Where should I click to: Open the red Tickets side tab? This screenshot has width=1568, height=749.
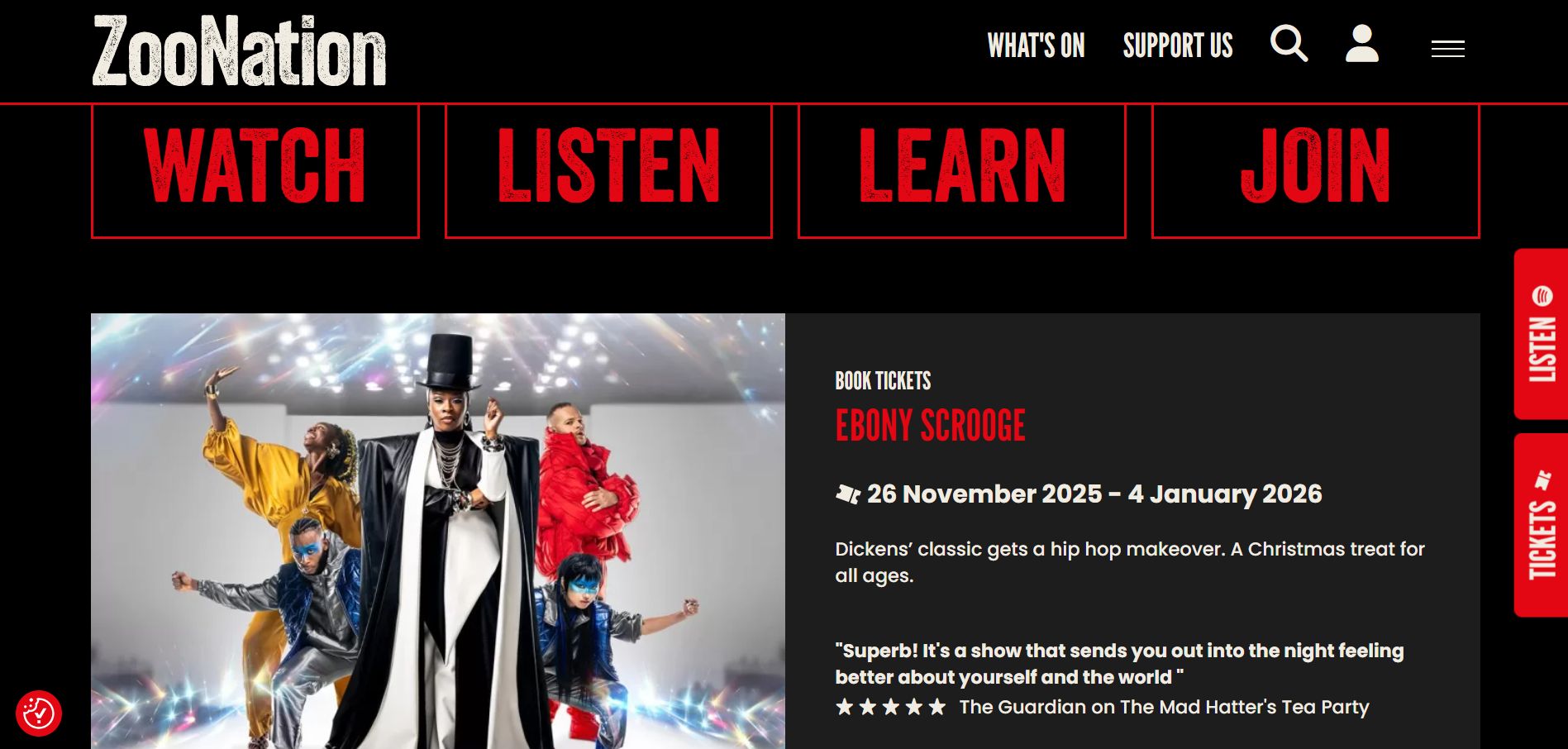[1541, 525]
